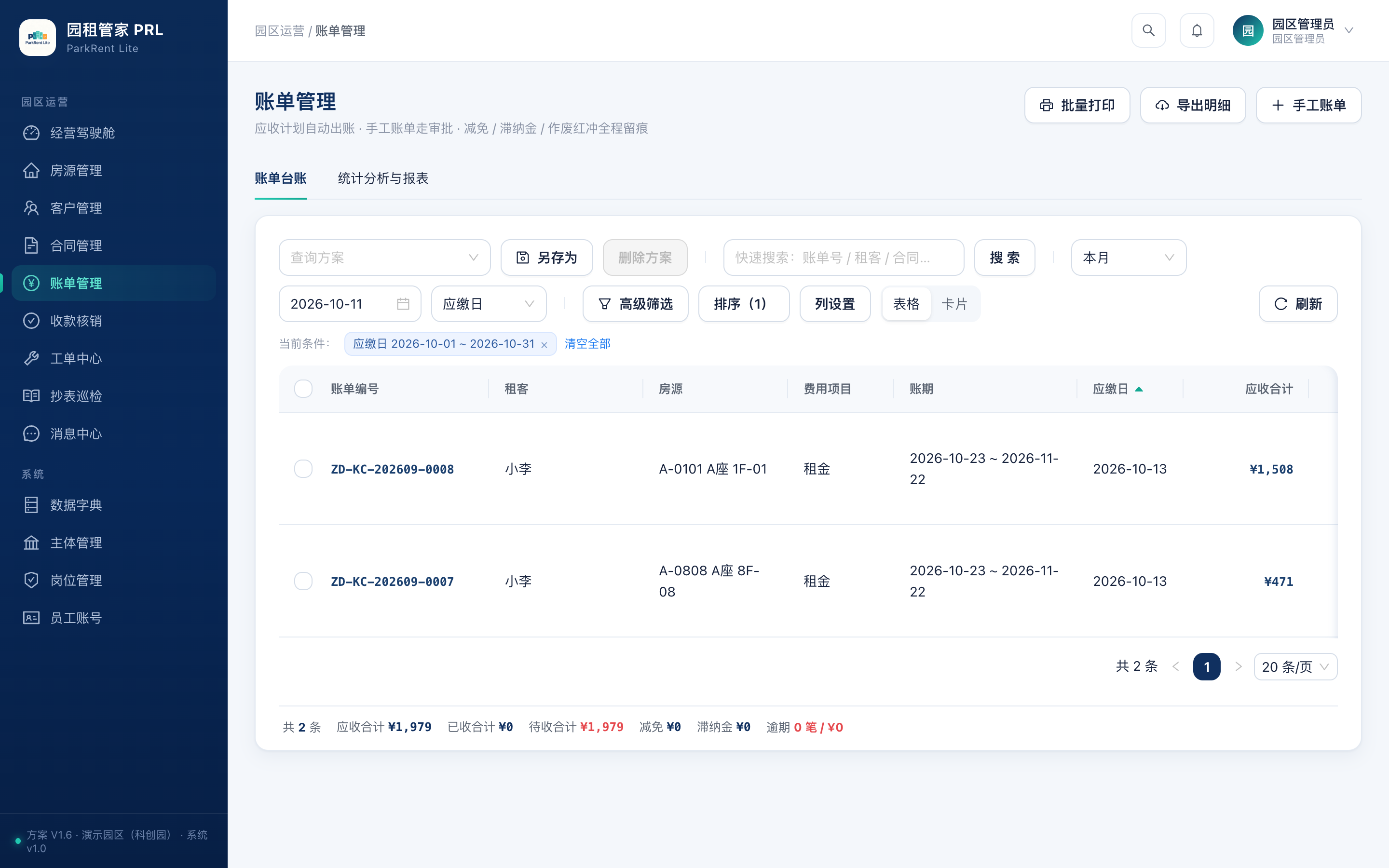Click the search magnifier icon in header
The width and height of the screenshot is (1389, 868).
1148,30
